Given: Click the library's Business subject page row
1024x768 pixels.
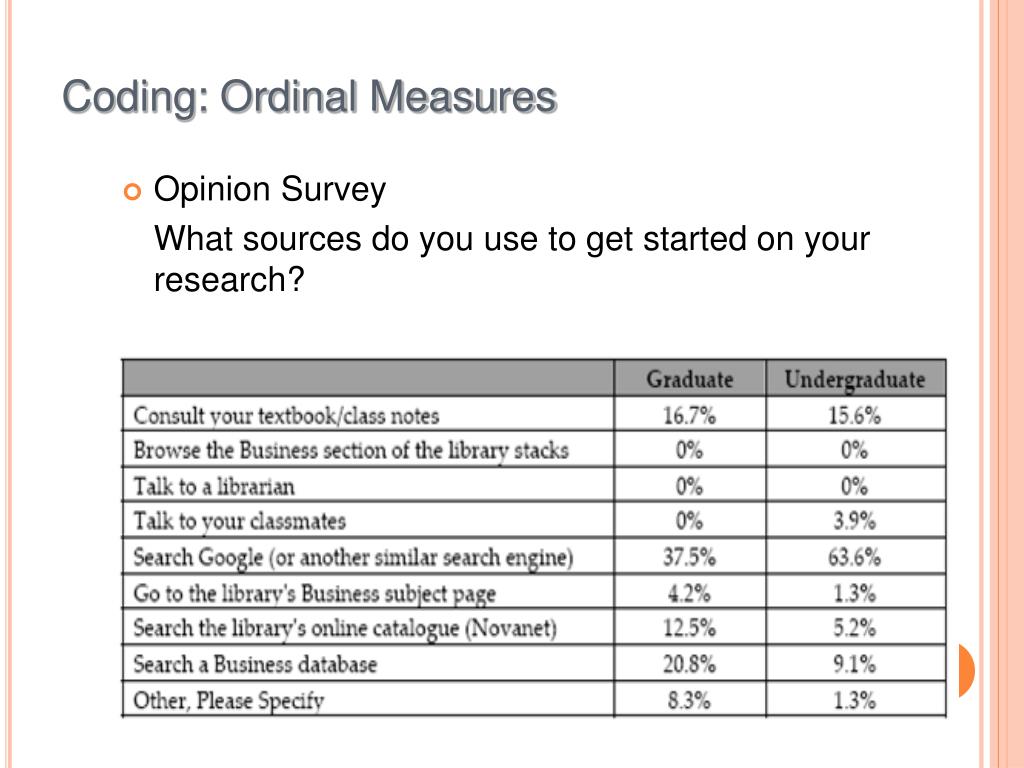Looking at the screenshot, I should pyautogui.click(x=534, y=592).
